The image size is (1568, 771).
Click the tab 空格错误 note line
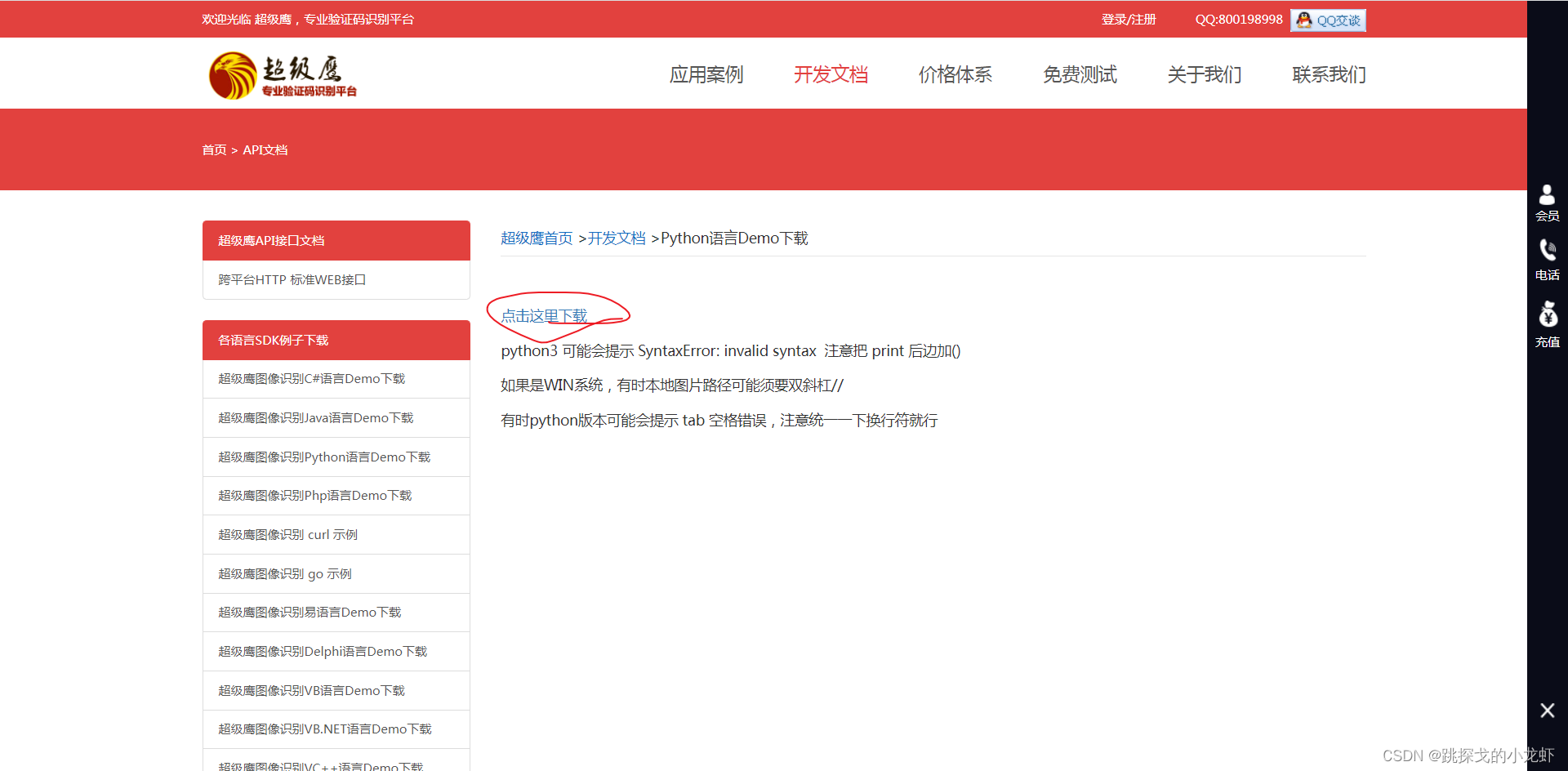click(719, 421)
